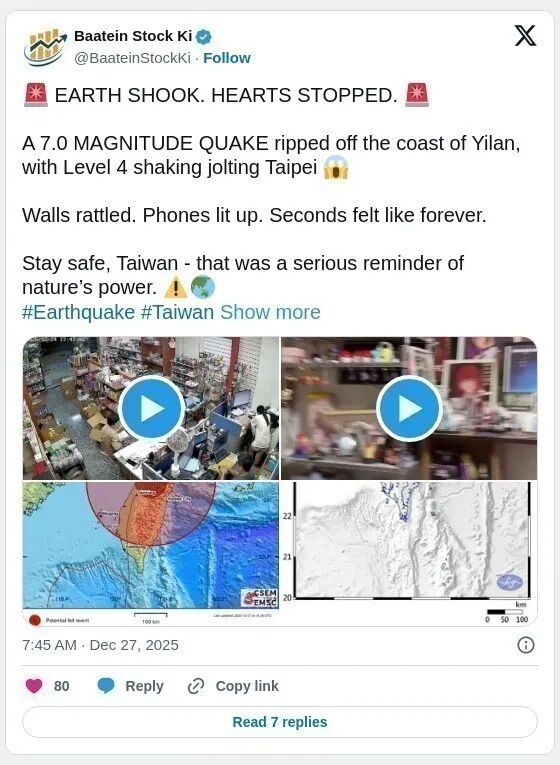This screenshot has width=560, height=765.
Task: Open the CSEM EMSC felt-area map image
Action: coord(151,554)
